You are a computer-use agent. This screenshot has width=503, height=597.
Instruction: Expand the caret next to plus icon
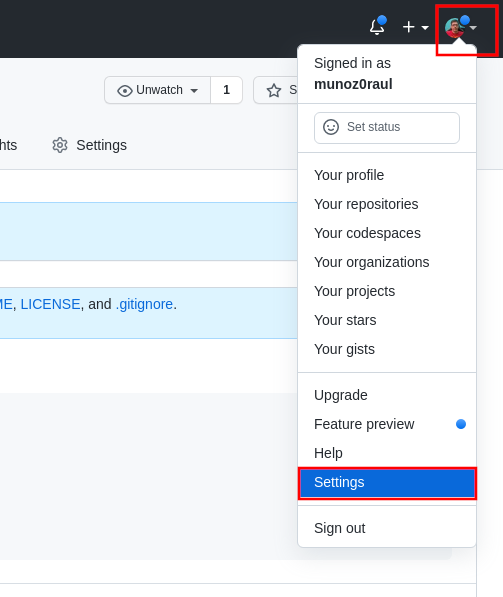coord(425,27)
